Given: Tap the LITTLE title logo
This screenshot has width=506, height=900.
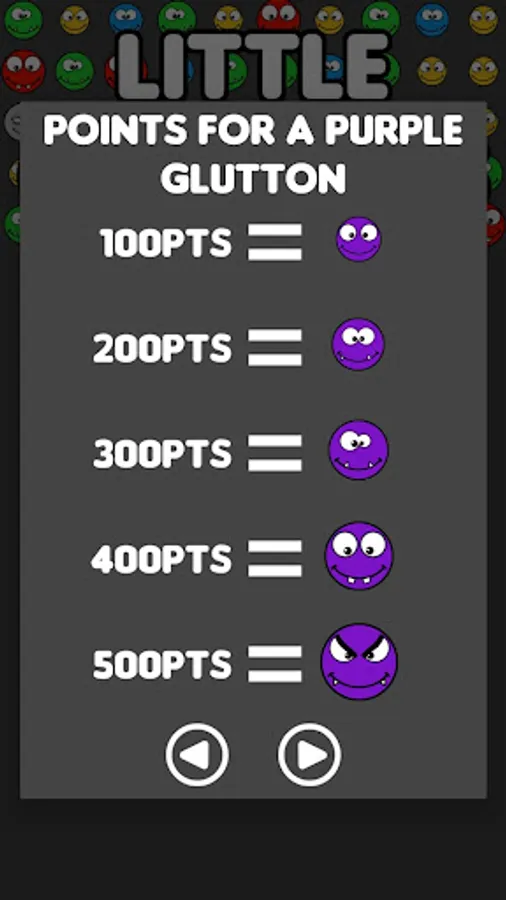Looking at the screenshot, I should pyautogui.click(x=254, y=66).
